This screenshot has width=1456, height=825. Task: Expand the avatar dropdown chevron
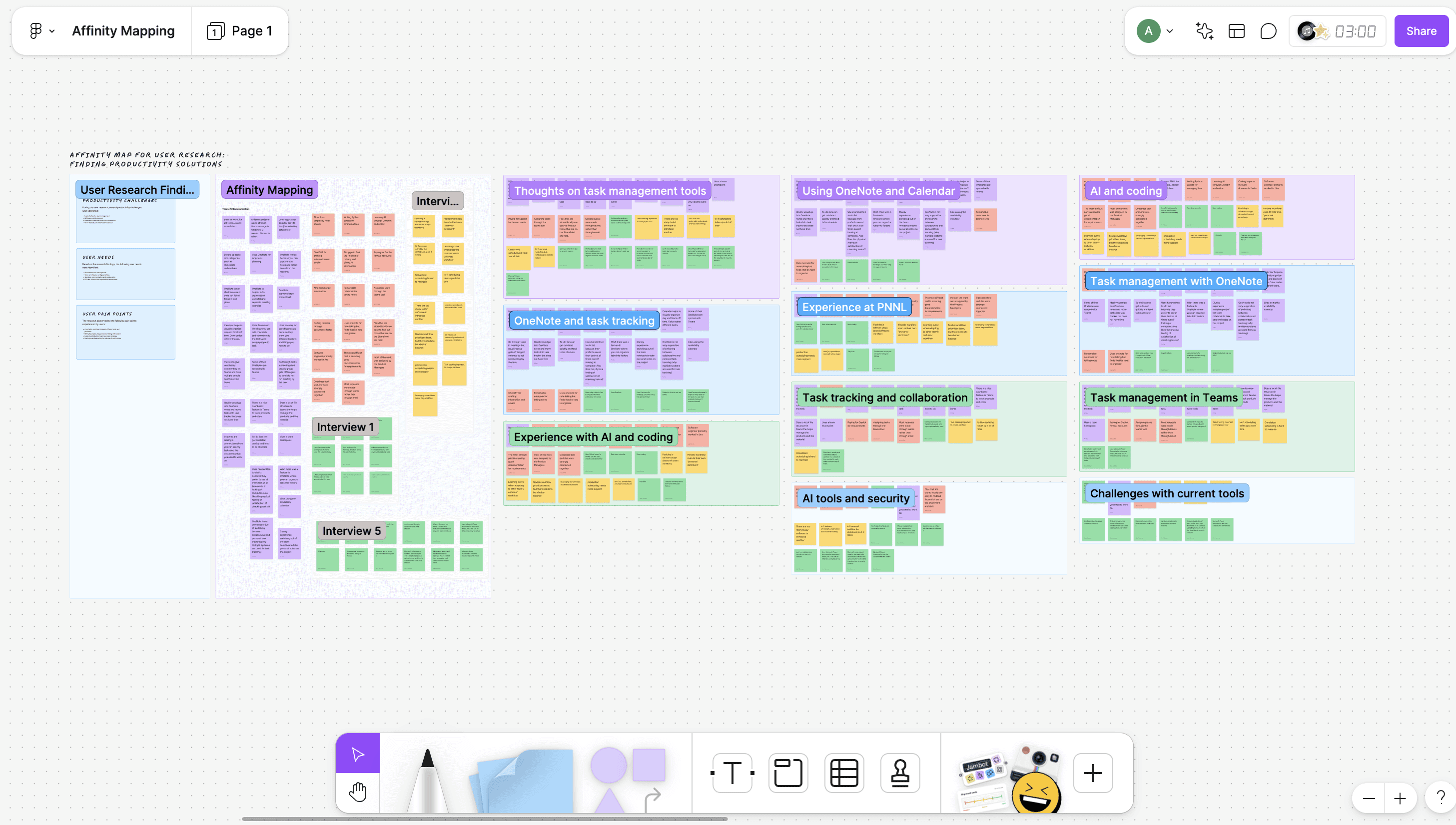coord(1170,31)
